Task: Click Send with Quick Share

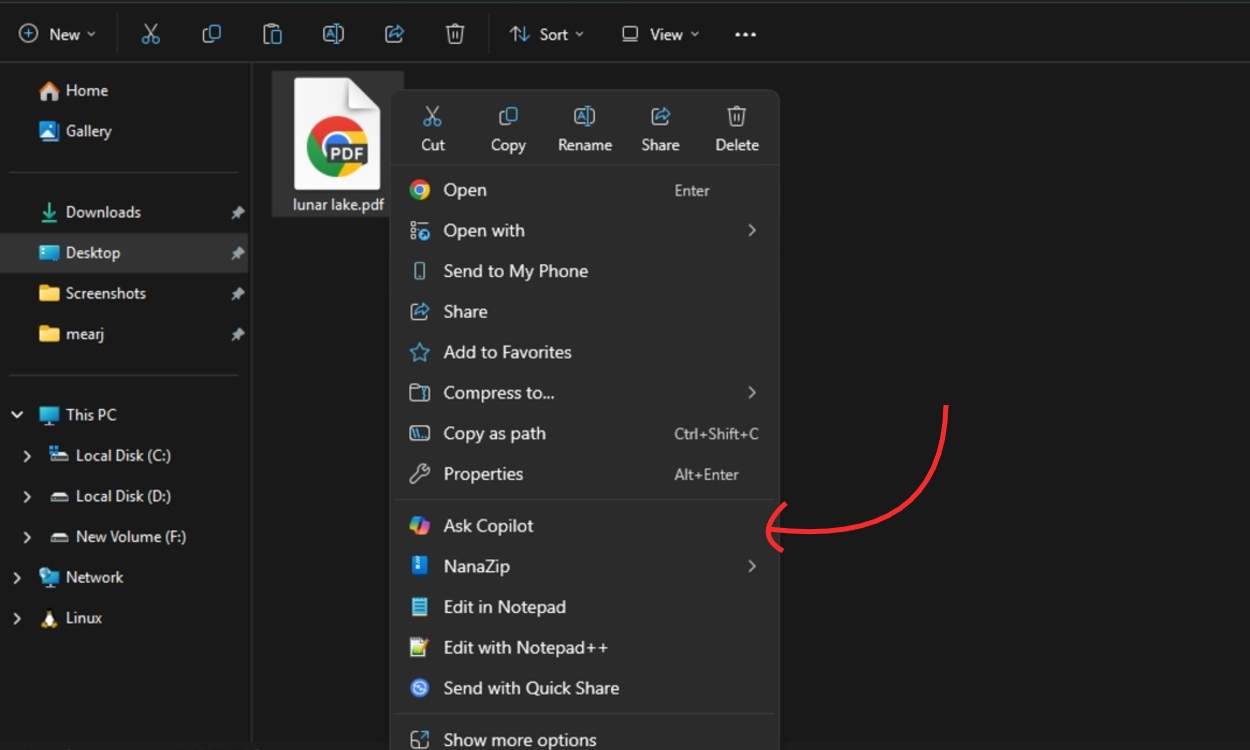Action: click(x=532, y=688)
